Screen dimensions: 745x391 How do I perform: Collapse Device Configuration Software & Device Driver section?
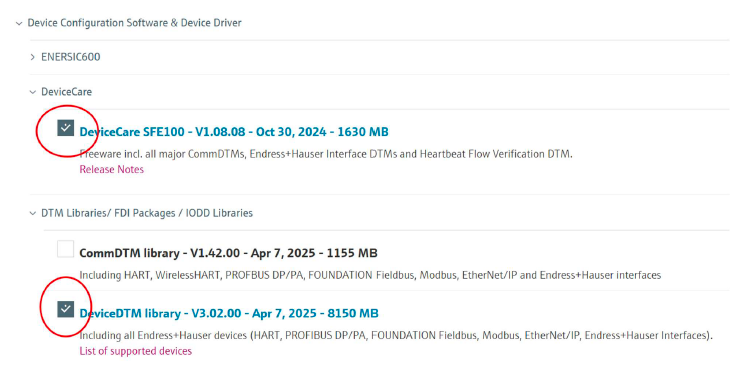pyautogui.click(x=19, y=23)
